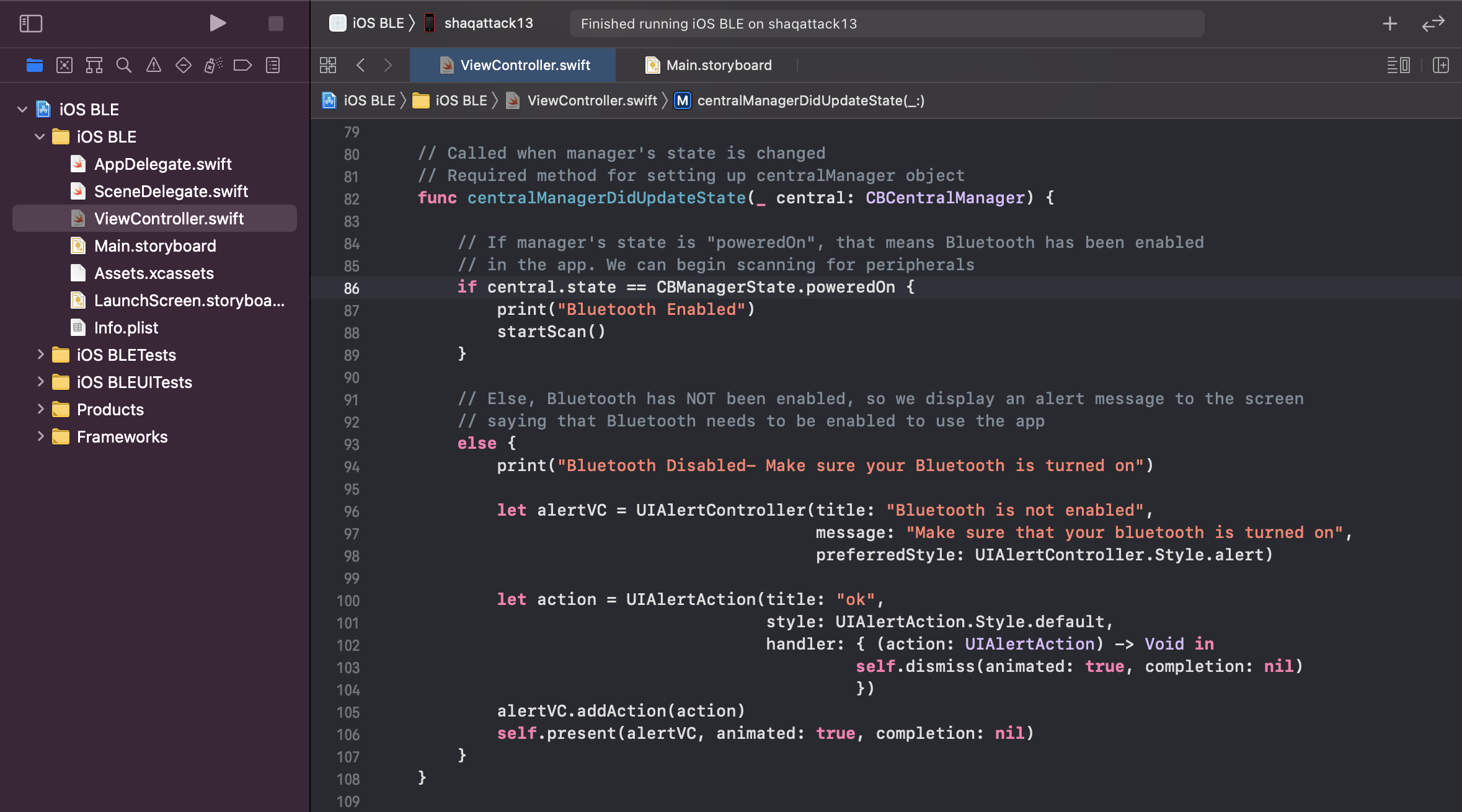Open the Symbol navigator

point(94,65)
